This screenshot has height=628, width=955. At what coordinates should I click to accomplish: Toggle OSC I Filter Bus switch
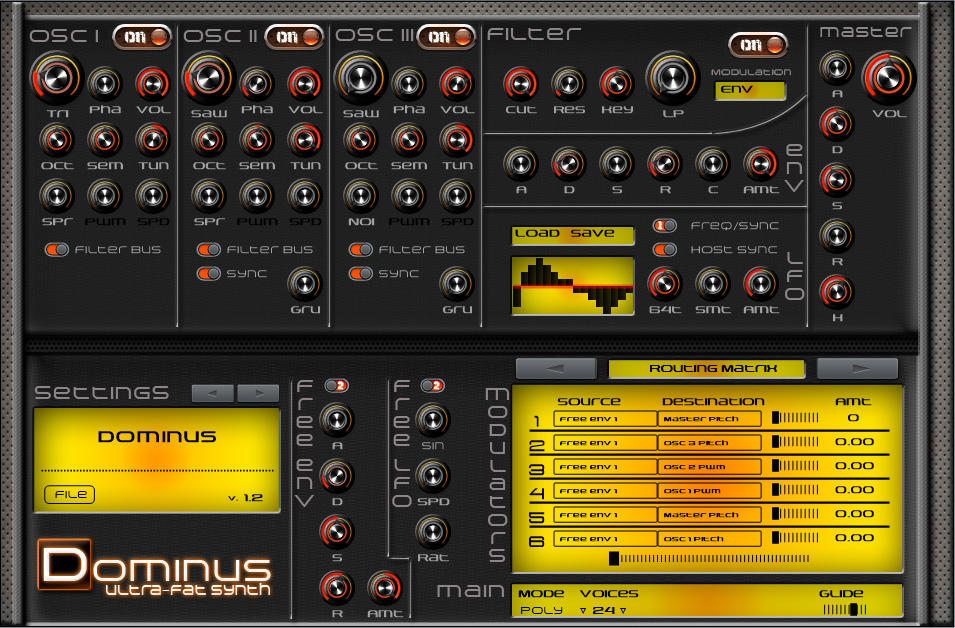57,250
